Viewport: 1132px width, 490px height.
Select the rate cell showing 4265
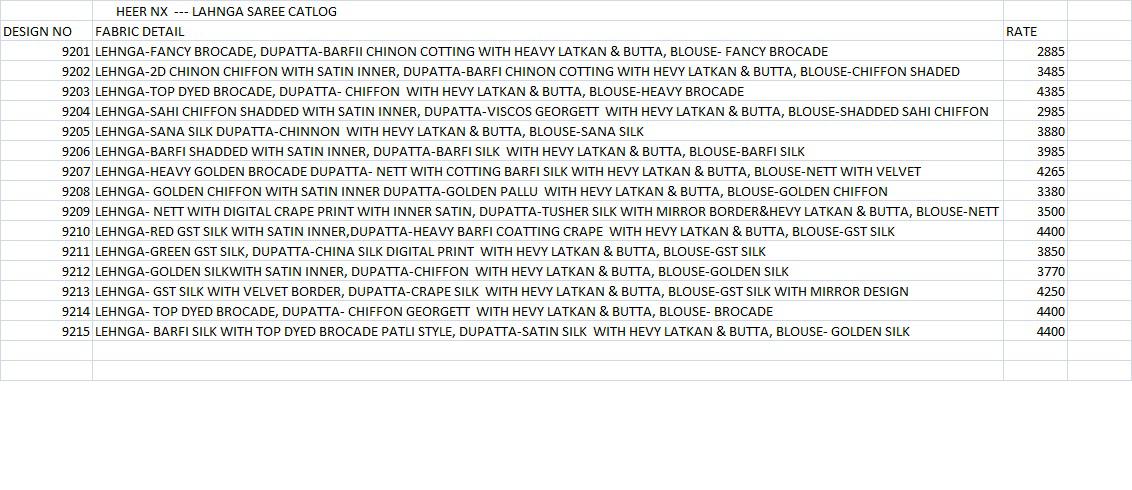click(x=1050, y=172)
